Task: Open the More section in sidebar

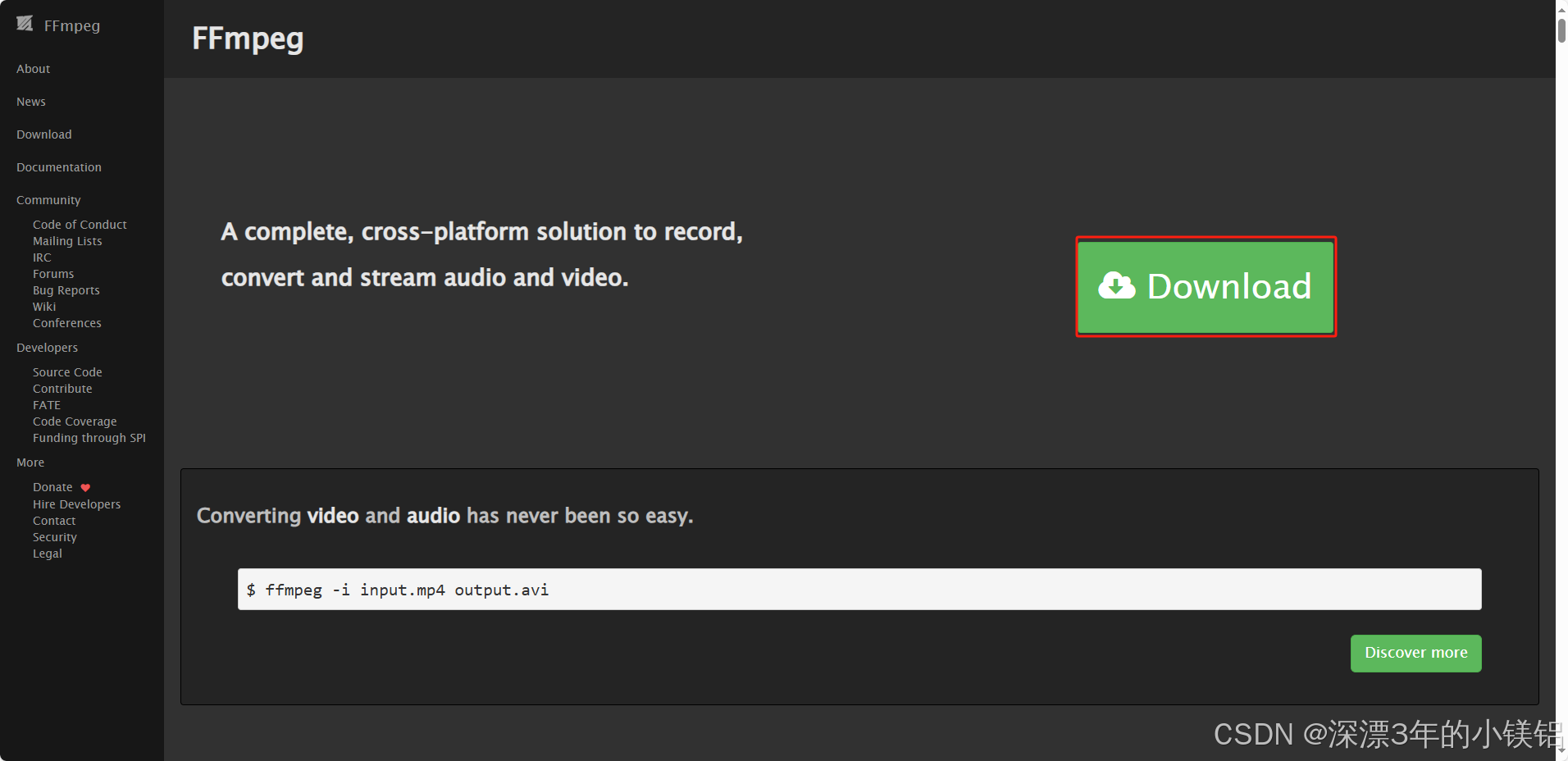Action: tap(30, 463)
